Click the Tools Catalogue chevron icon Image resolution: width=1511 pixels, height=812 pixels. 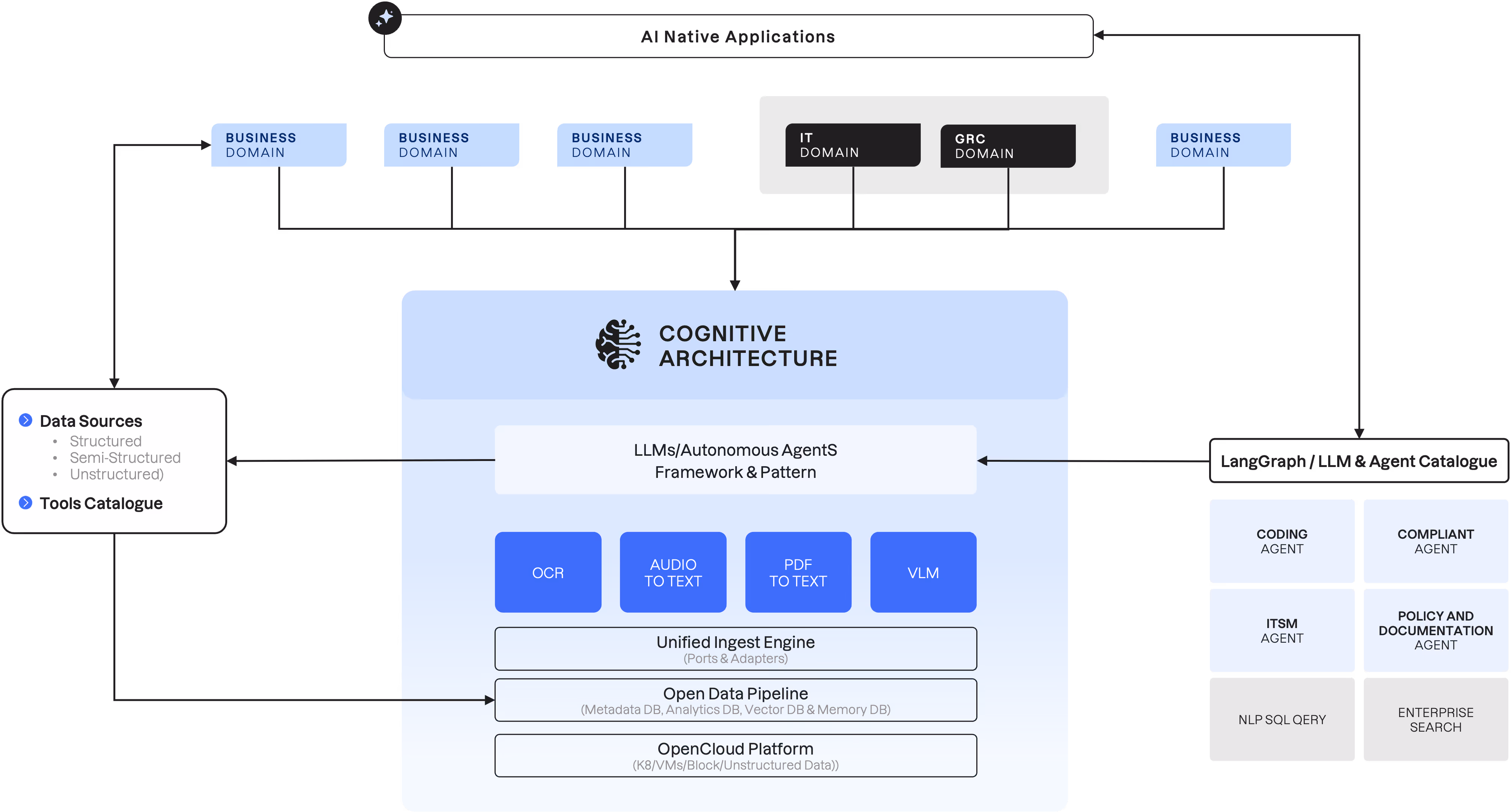coord(25,502)
